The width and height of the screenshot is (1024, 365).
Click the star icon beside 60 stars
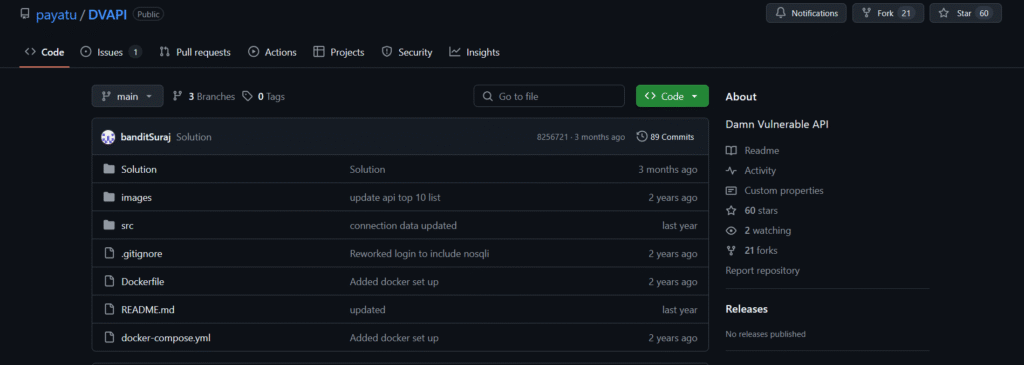point(731,210)
